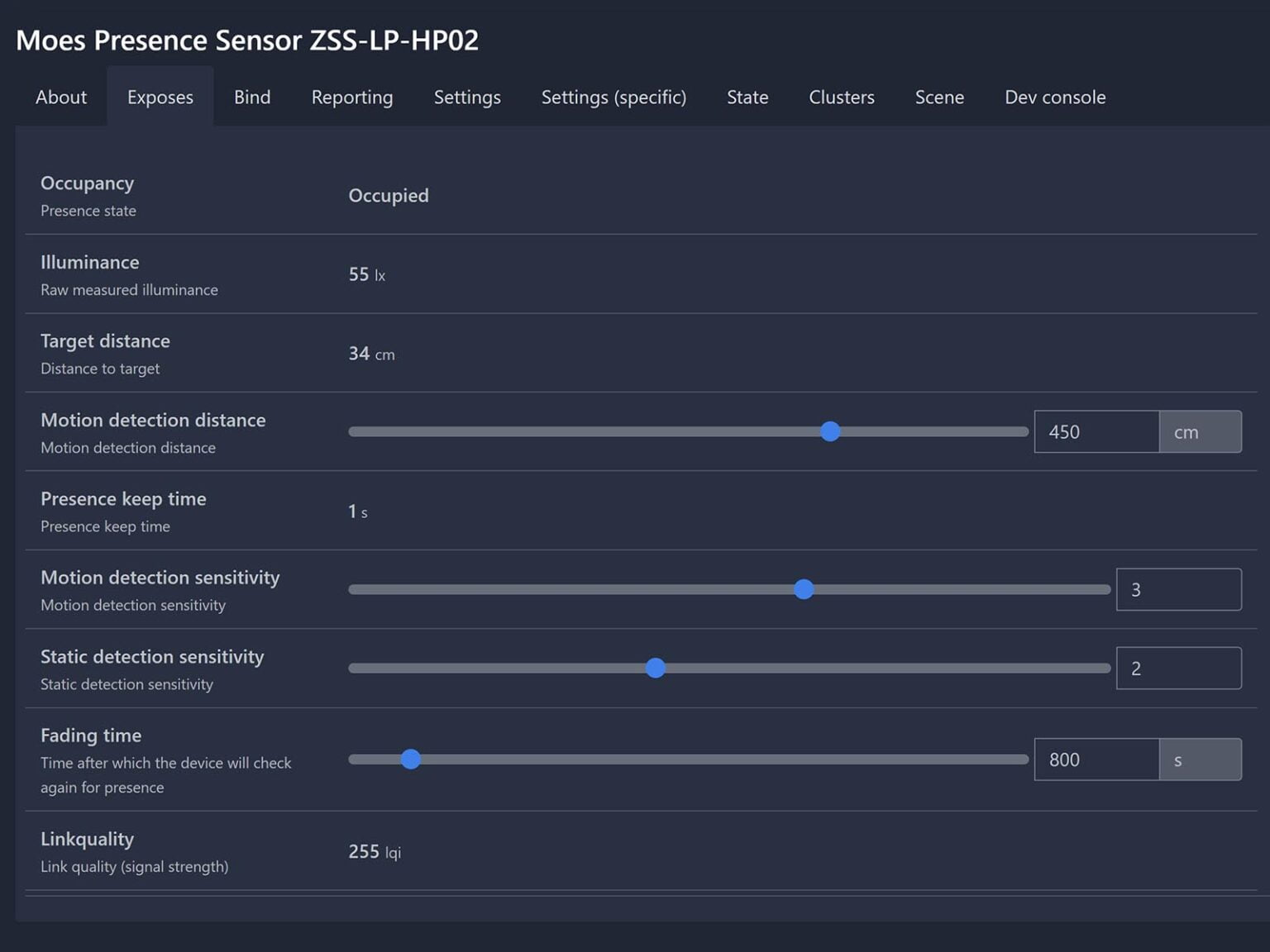Click the Fading time input showing 800
This screenshot has height=952, width=1270.
click(x=1096, y=759)
